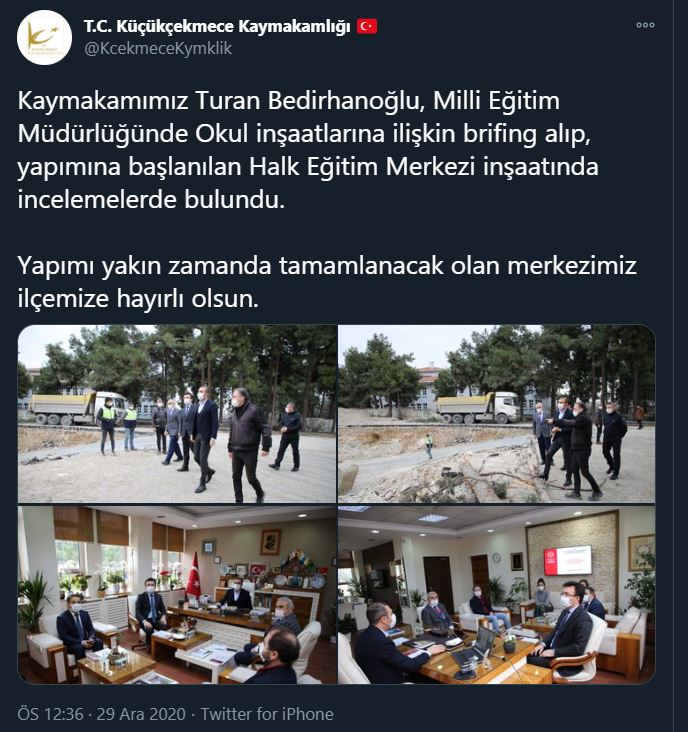The image size is (688, 732).
Task: Click the Halk Eğitim Merkezi text line
Action: click(x=308, y=167)
